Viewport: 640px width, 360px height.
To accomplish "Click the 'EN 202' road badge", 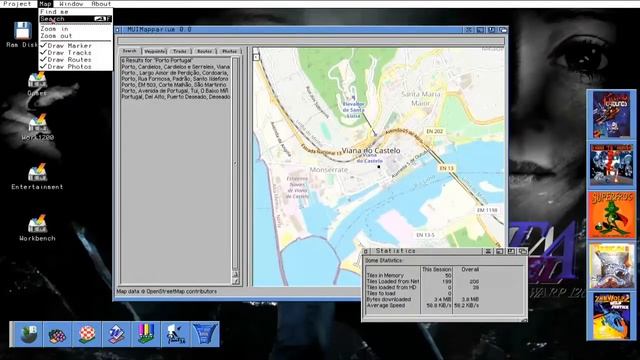I will tap(434, 131).
